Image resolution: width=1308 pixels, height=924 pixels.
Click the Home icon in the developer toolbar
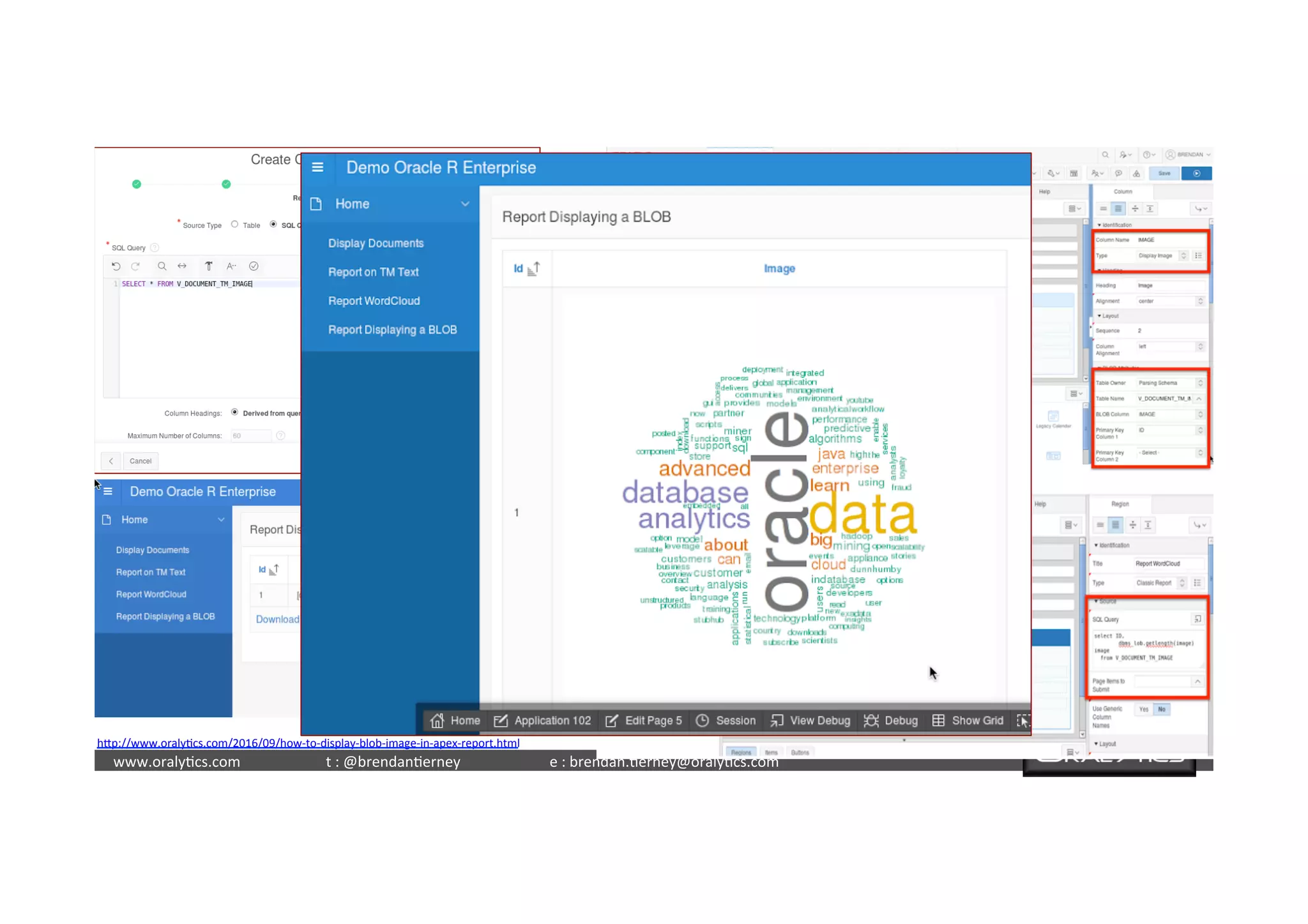point(437,720)
